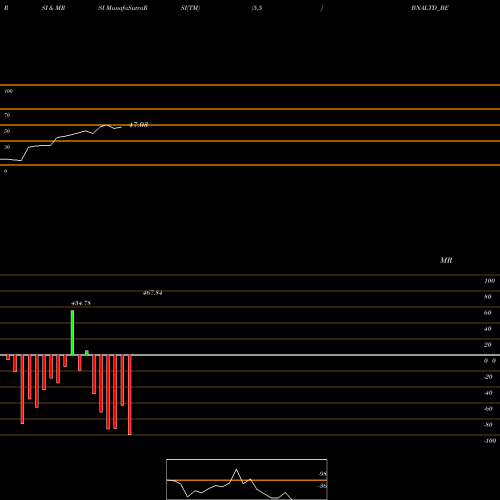Click the white zero baseline in MR panel
Screen dimensions: 500x500
(x=250, y=355)
